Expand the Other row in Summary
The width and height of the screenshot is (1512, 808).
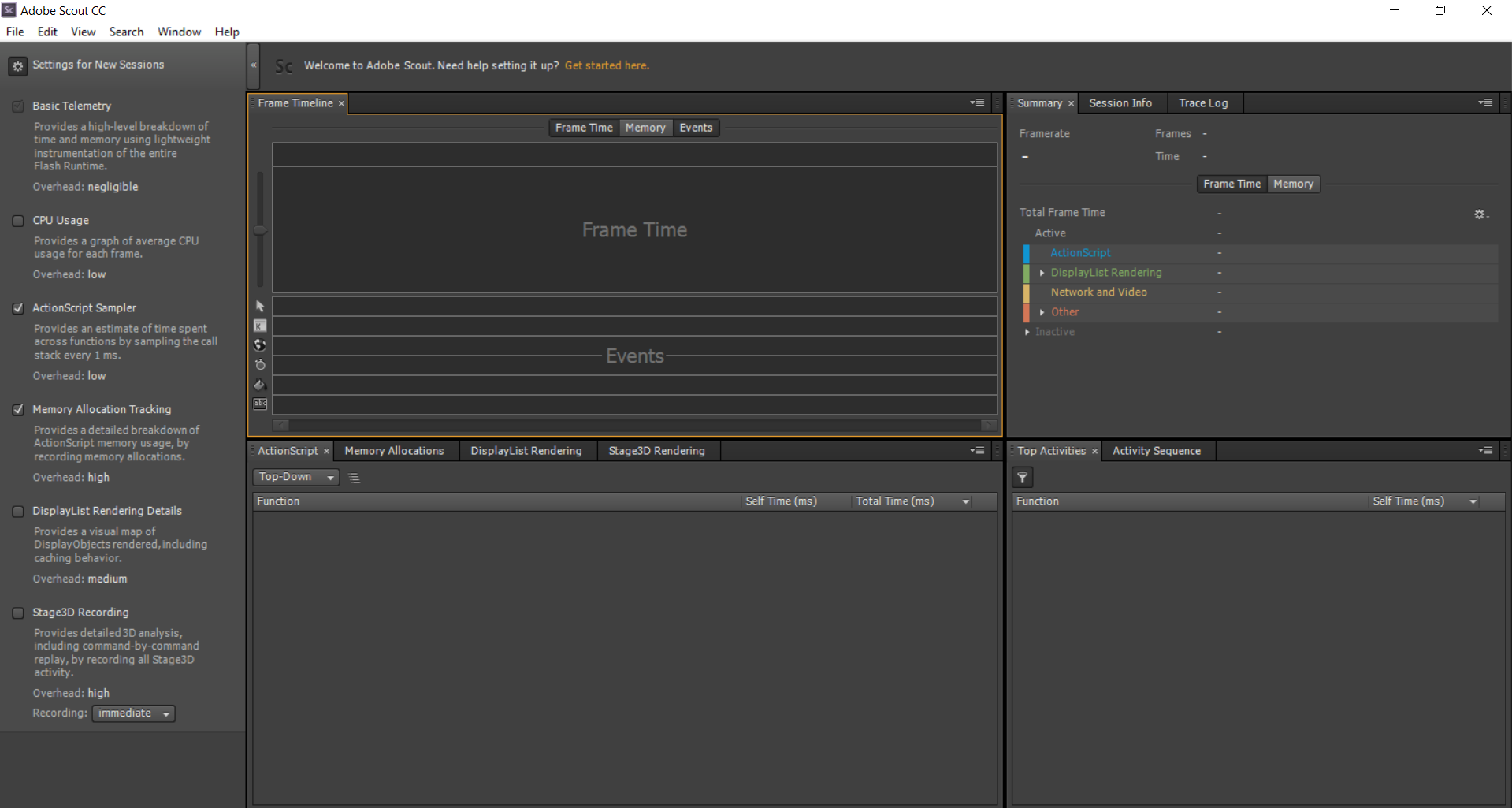coord(1042,312)
